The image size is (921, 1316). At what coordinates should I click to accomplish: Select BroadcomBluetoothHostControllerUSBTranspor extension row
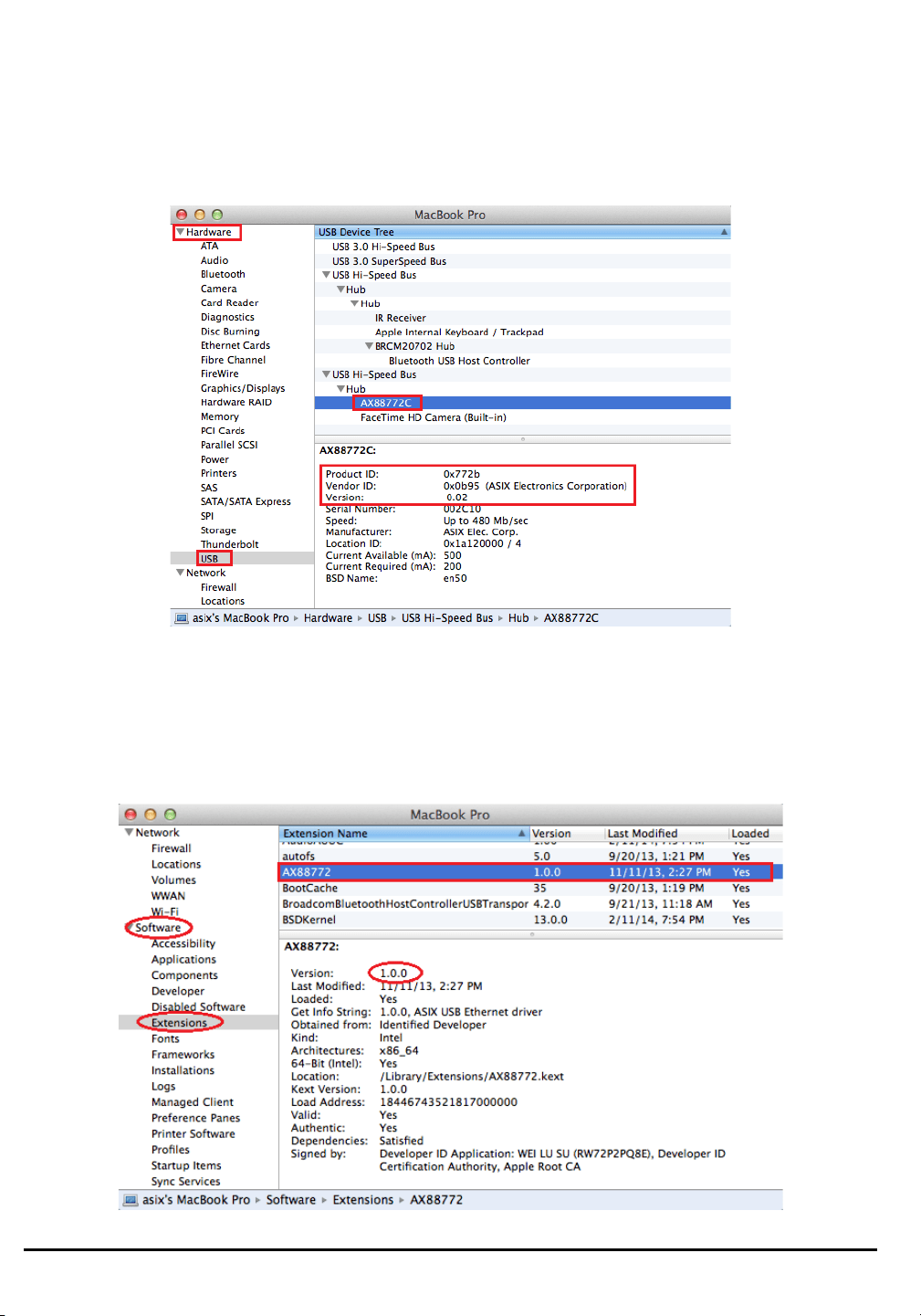[530, 904]
